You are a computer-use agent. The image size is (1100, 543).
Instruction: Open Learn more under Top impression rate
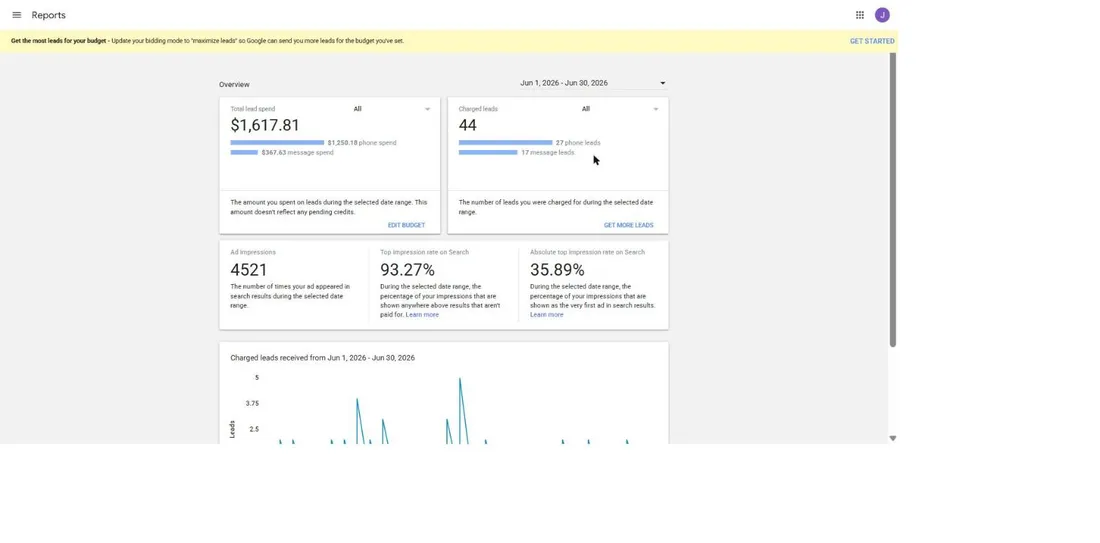[422, 315]
